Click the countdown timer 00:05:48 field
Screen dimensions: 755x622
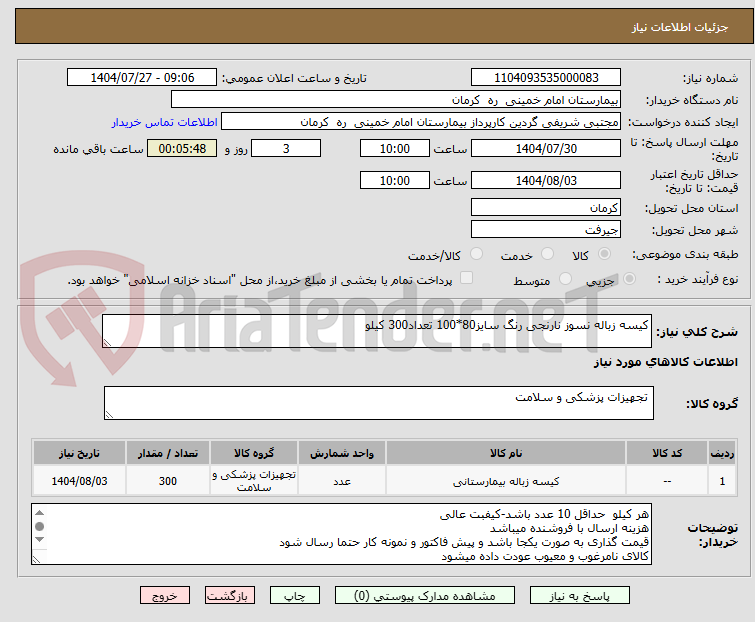click(x=182, y=148)
